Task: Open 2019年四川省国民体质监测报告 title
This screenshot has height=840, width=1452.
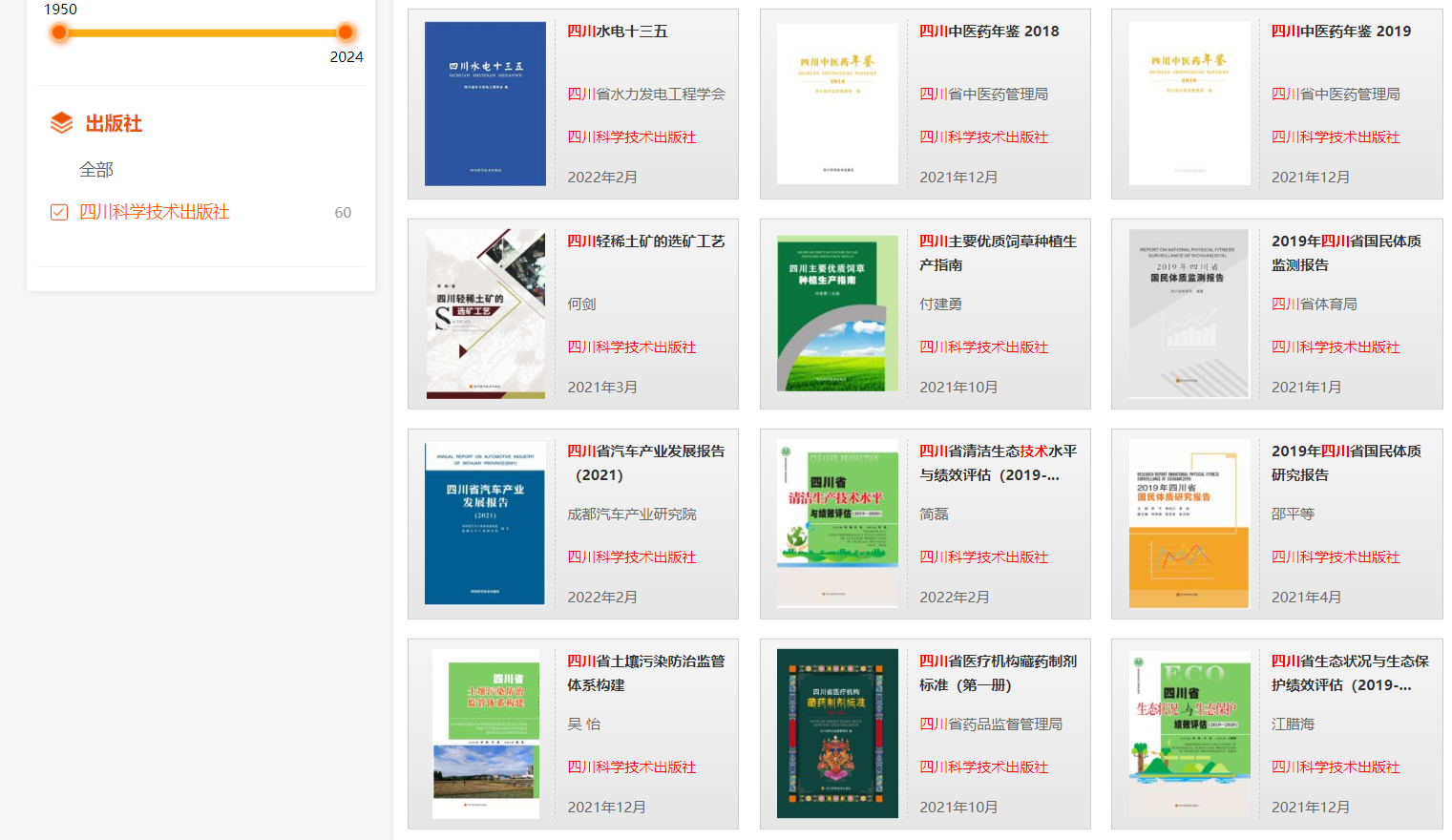Action: click(1345, 253)
